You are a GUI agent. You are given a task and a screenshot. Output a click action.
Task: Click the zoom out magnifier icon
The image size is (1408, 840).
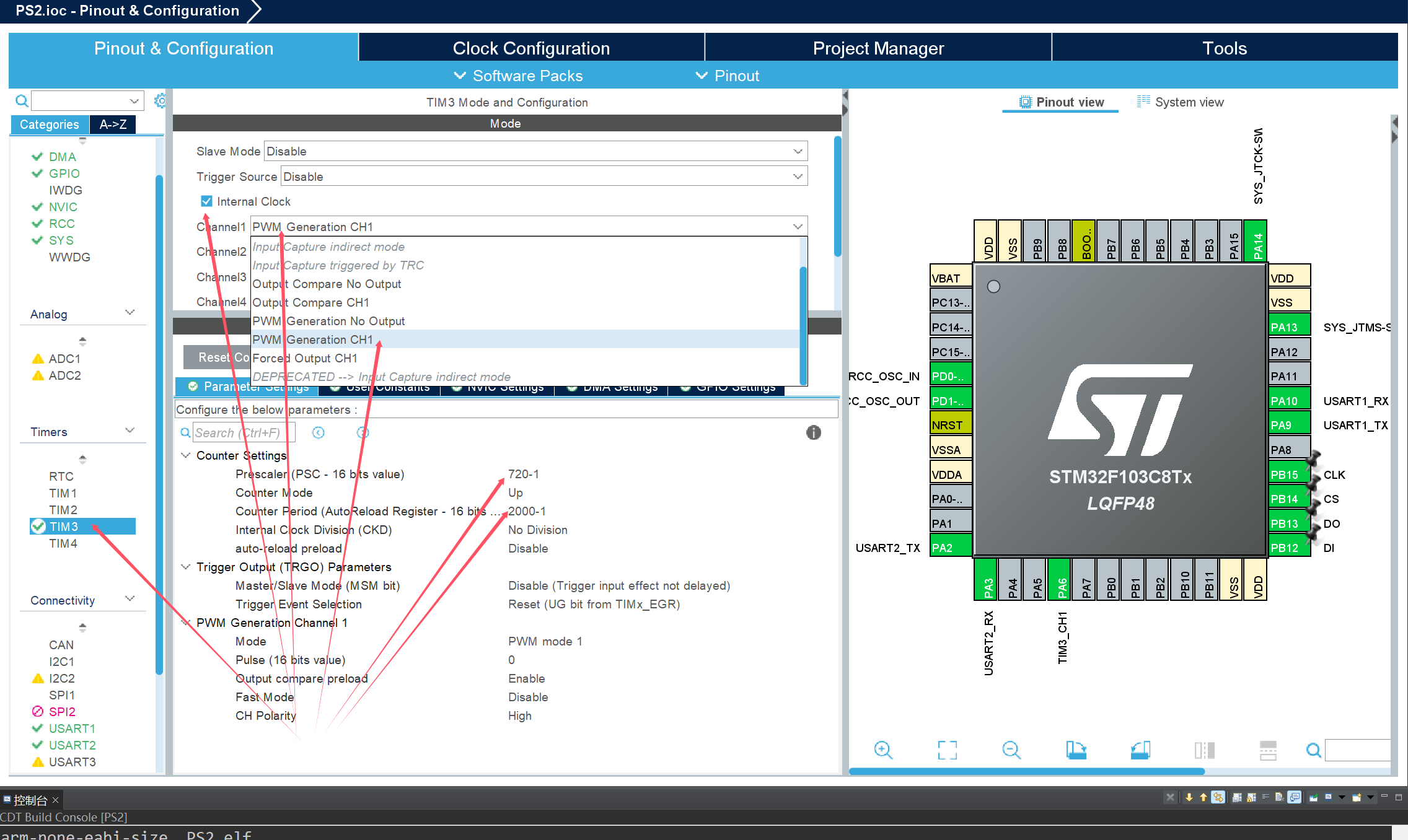click(x=1011, y=750)
